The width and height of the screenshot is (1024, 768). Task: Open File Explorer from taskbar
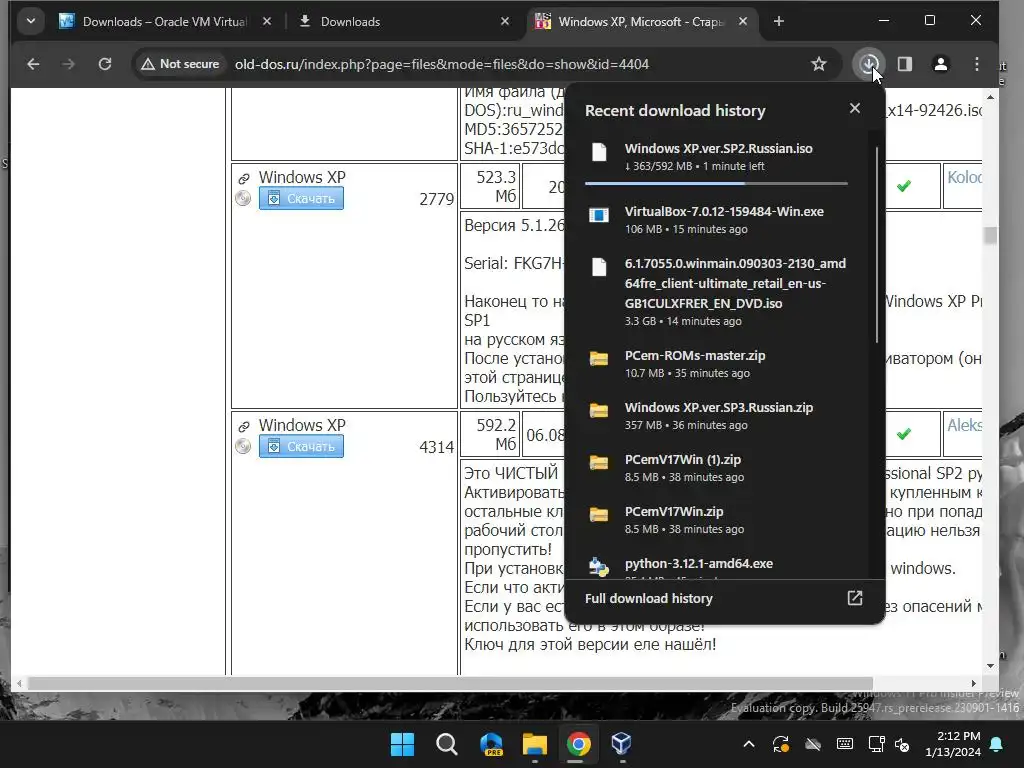pyautogui.click(x=535, y=744)
